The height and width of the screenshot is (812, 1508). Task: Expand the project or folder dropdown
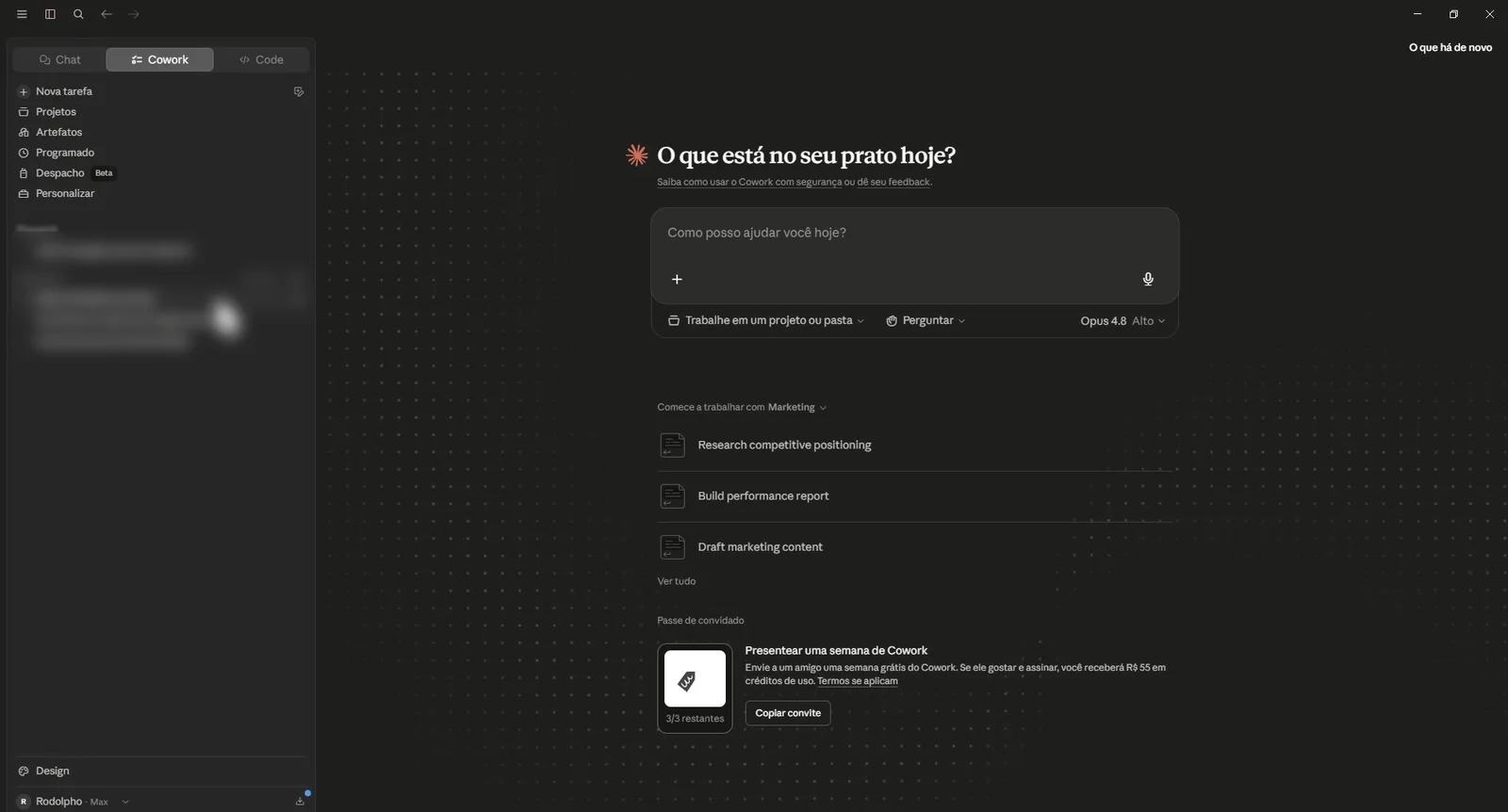click(766, 320)
